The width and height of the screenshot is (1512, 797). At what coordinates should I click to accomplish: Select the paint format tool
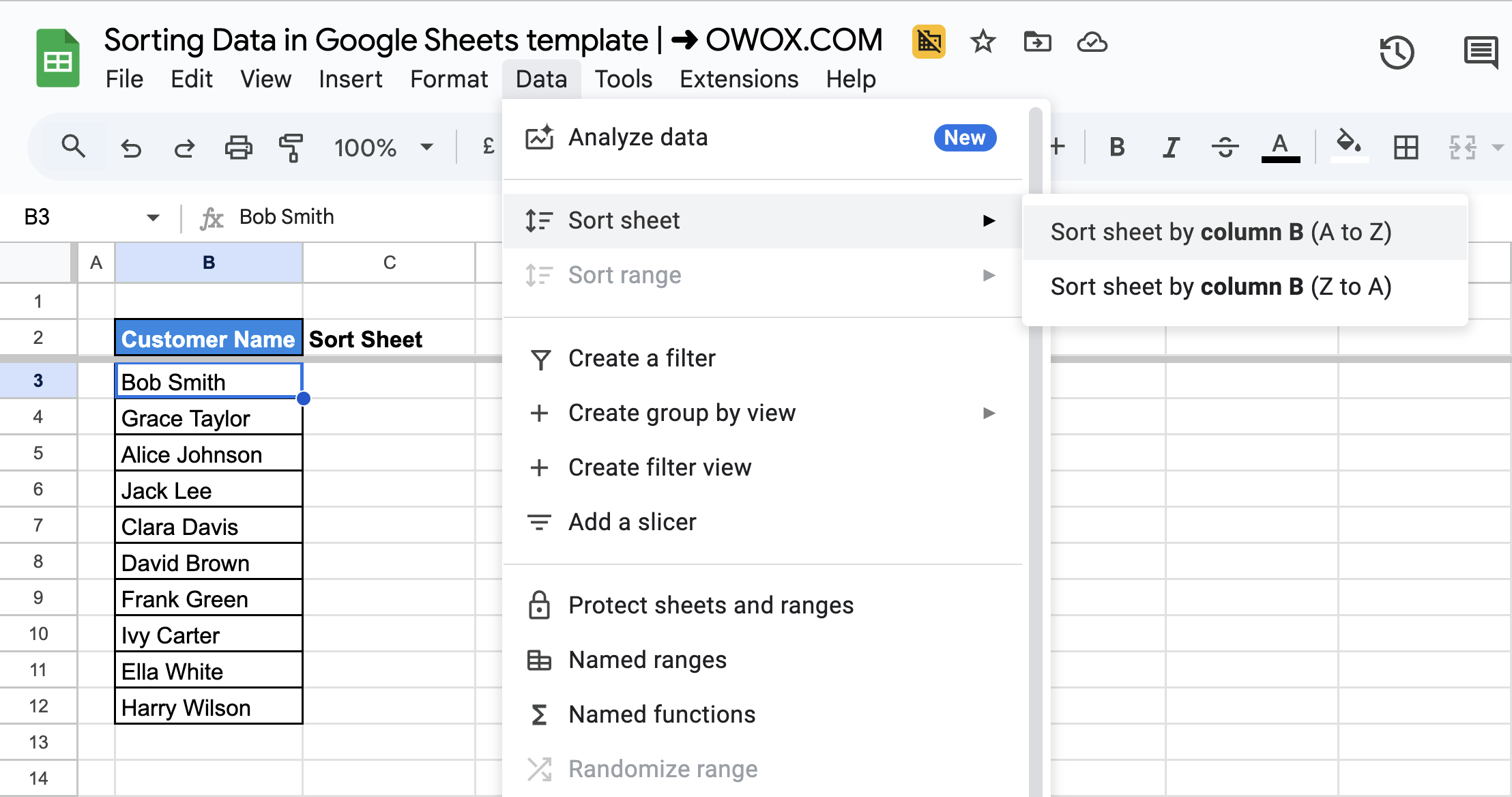click(291, 147)
